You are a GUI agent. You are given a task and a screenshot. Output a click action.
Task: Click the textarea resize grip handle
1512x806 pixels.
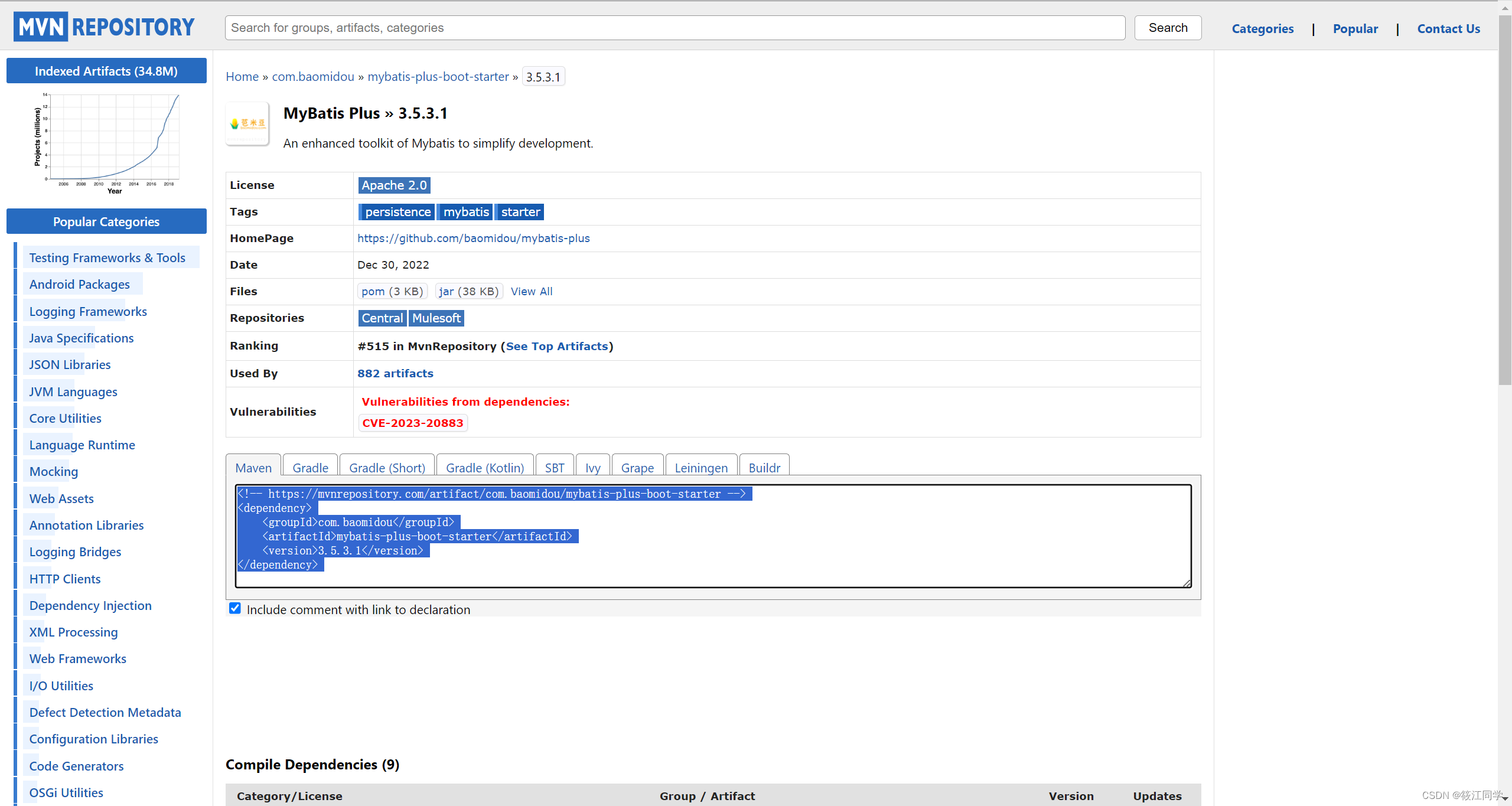[1187, 583]
